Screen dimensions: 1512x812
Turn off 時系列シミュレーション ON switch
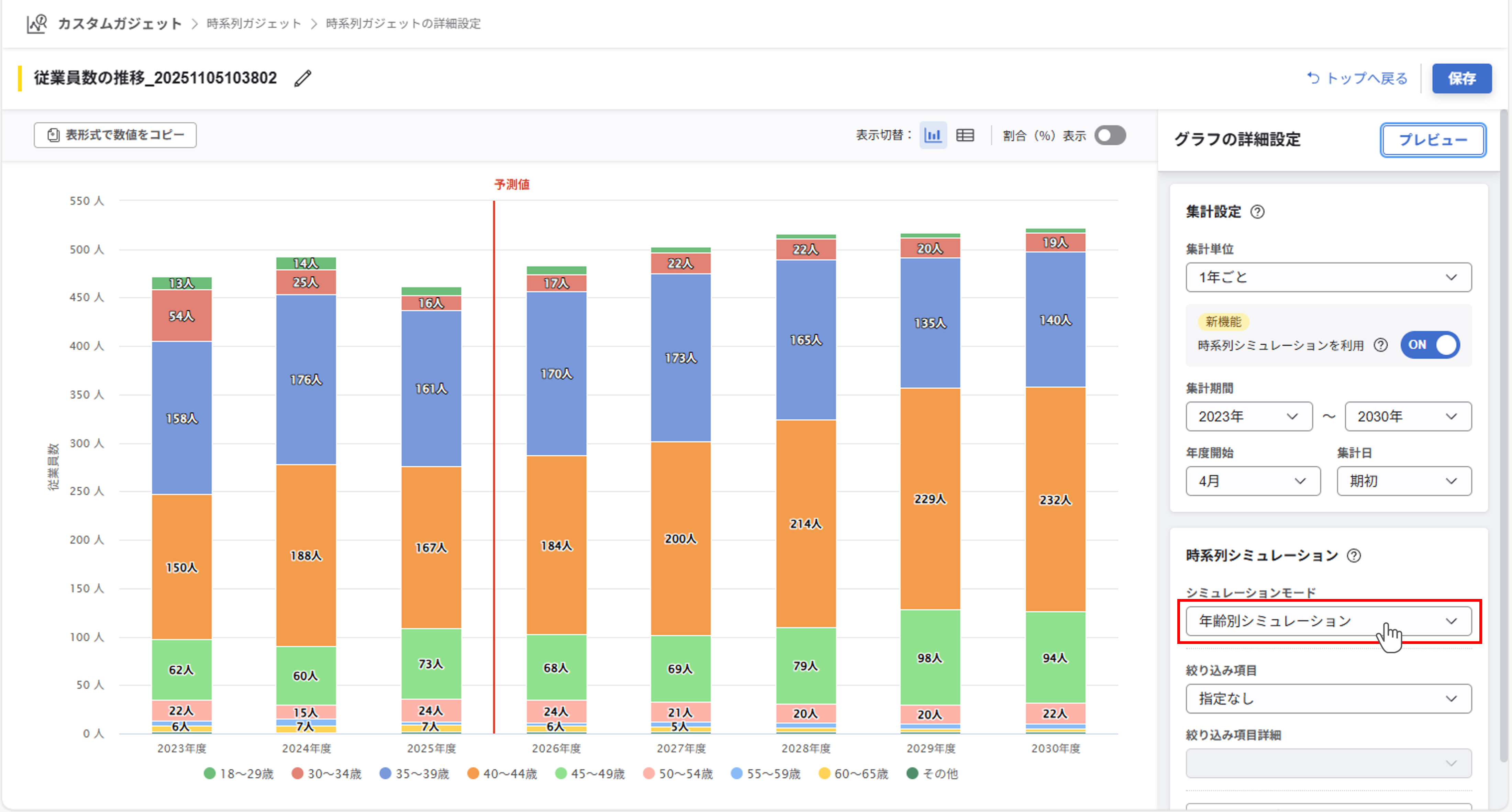[1430, 345]
